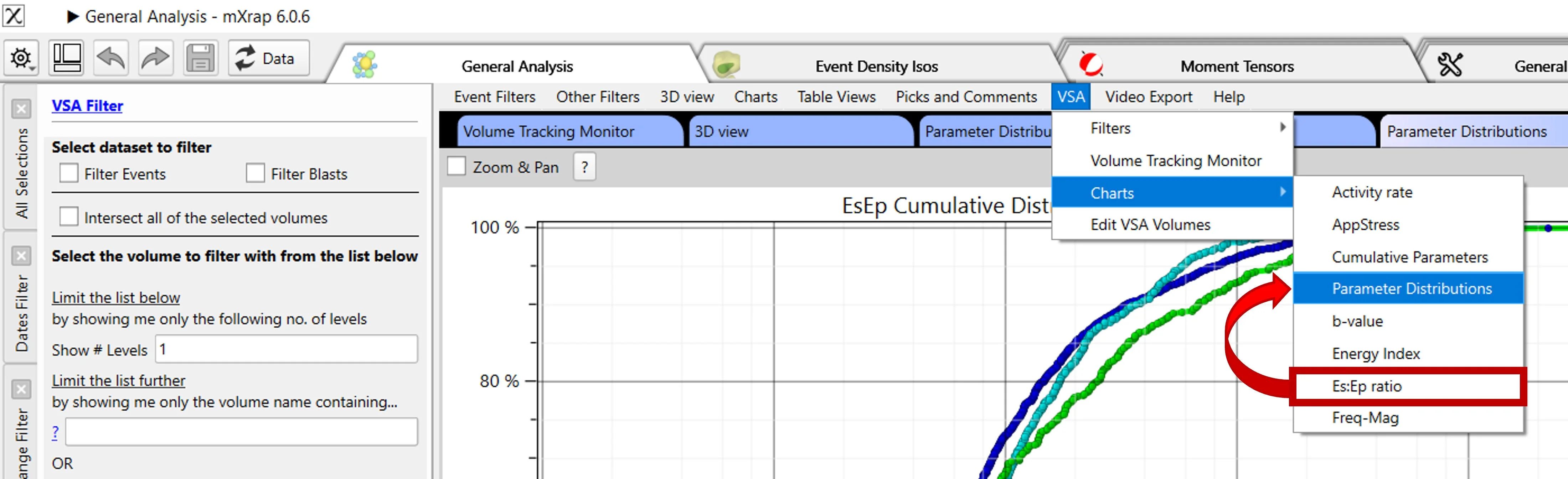Tick Intersect all of the selected volumes
This screenshot has width=1568, height=479.
(69, 217)
